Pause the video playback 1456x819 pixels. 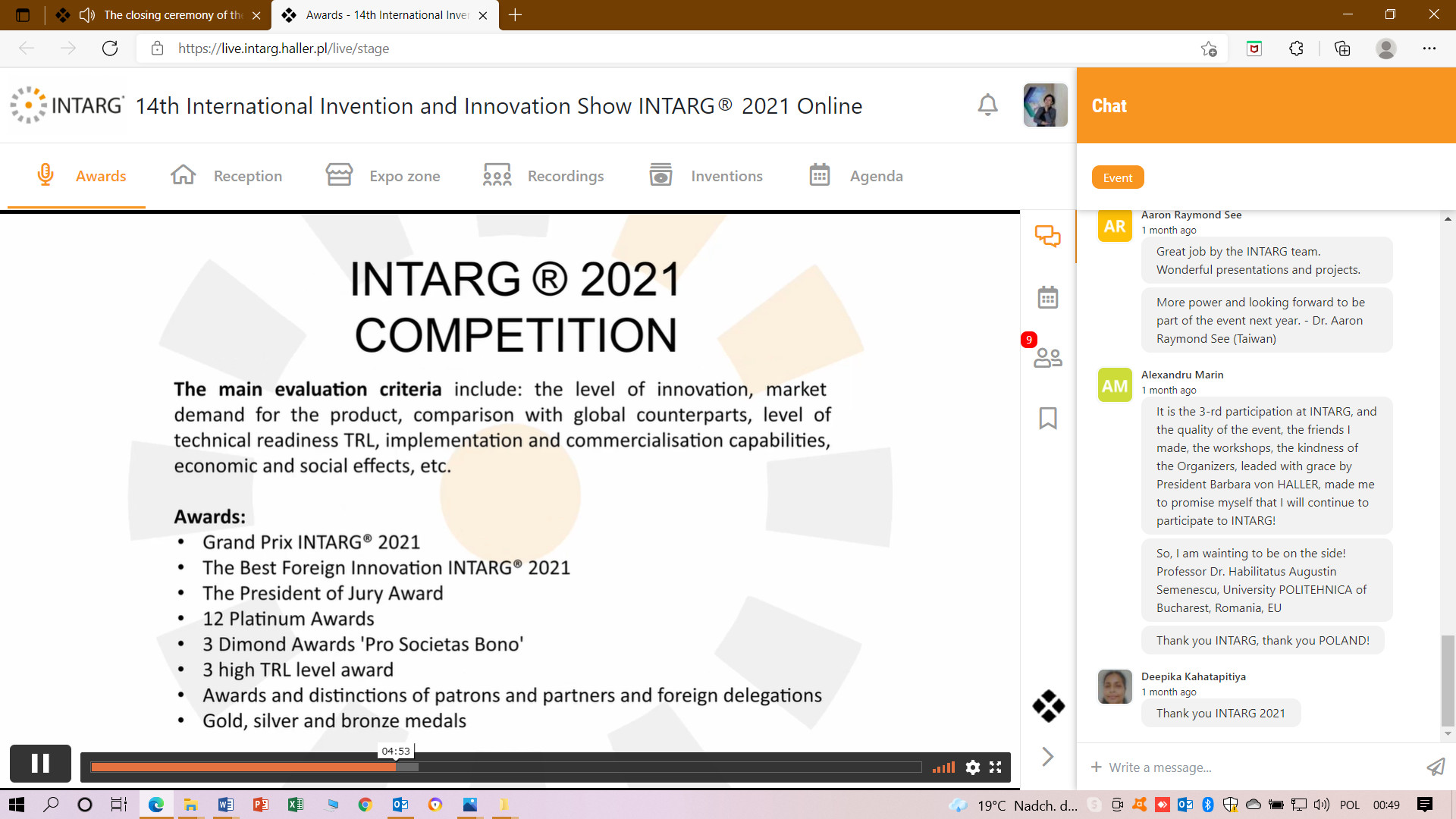coord(40,764)
